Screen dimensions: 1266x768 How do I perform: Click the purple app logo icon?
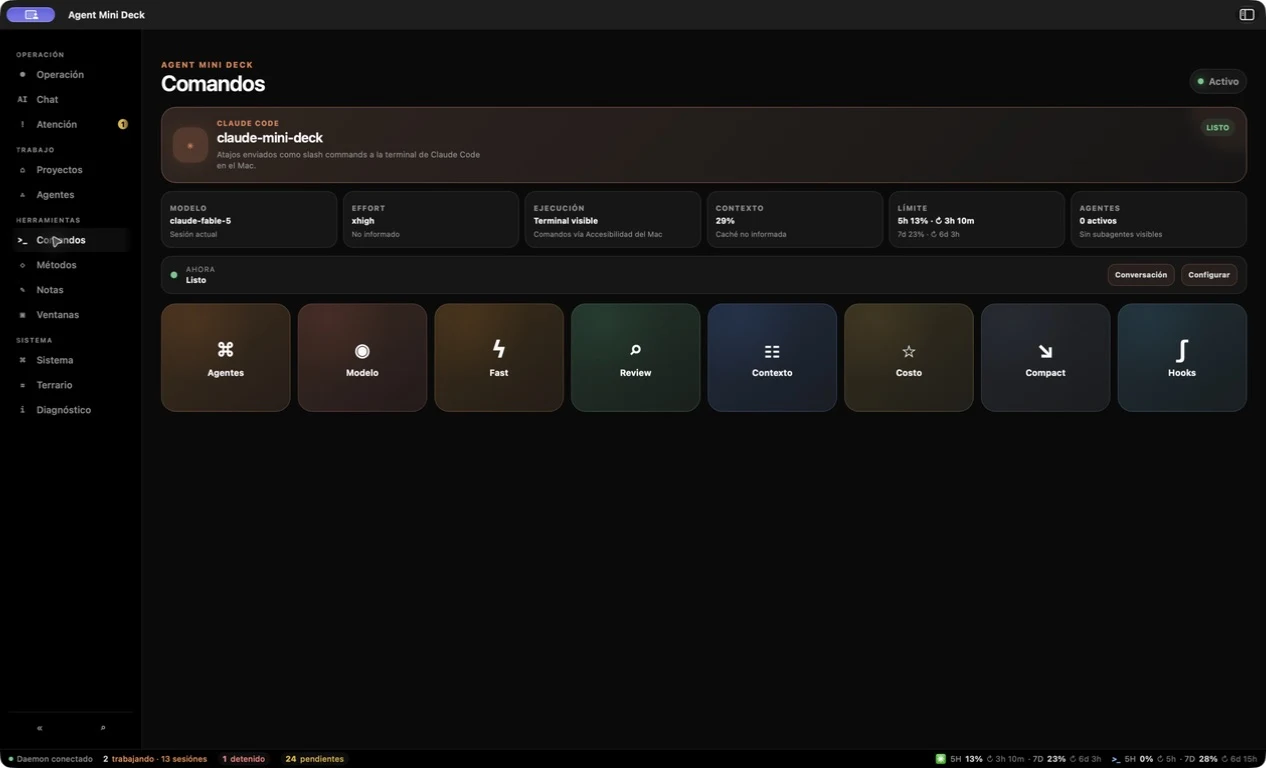(31, 15)
